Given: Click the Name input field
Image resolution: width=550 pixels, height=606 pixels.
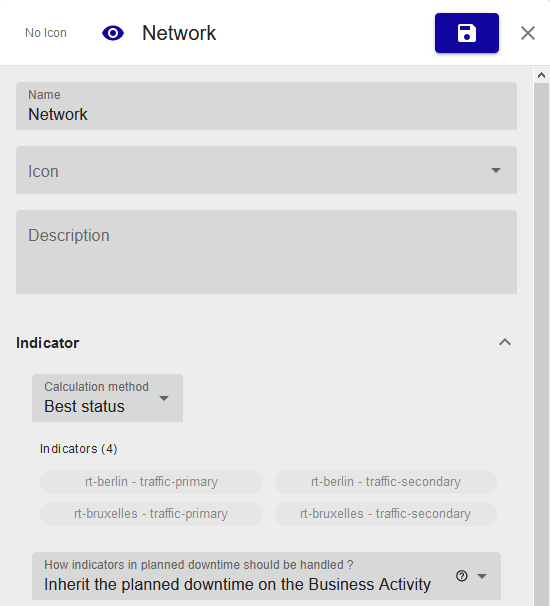Looking at the screenshot, I should click(266, 106).
